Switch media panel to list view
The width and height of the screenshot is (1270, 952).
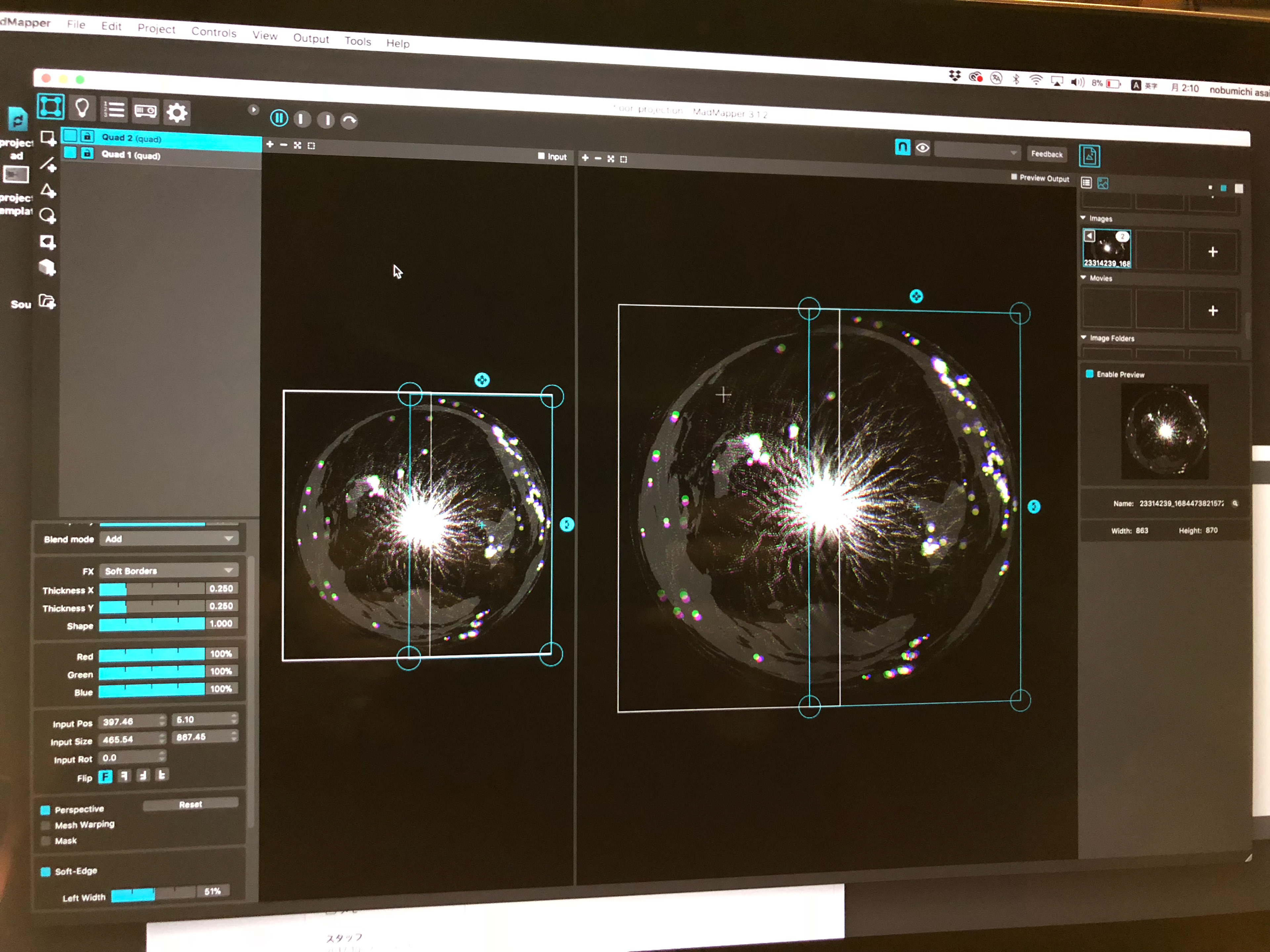click(1086, 182)
